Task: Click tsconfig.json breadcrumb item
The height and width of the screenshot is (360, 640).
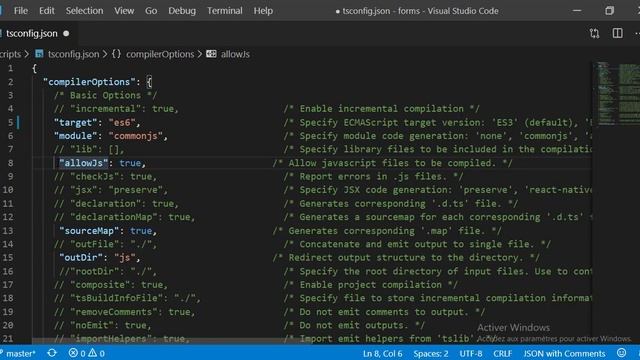Action: pyautogui.click(x=73, y=54)
